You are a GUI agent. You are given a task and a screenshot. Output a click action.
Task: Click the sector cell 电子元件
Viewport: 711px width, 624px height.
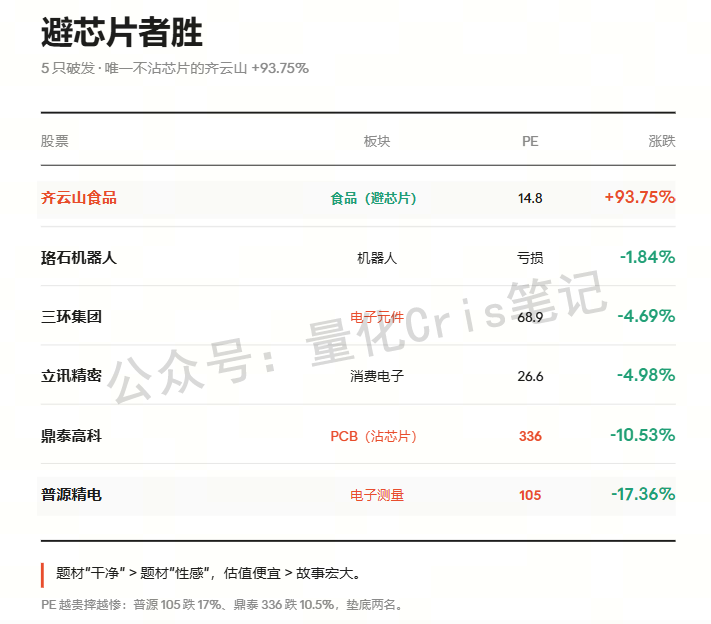[x=377, y=317]
